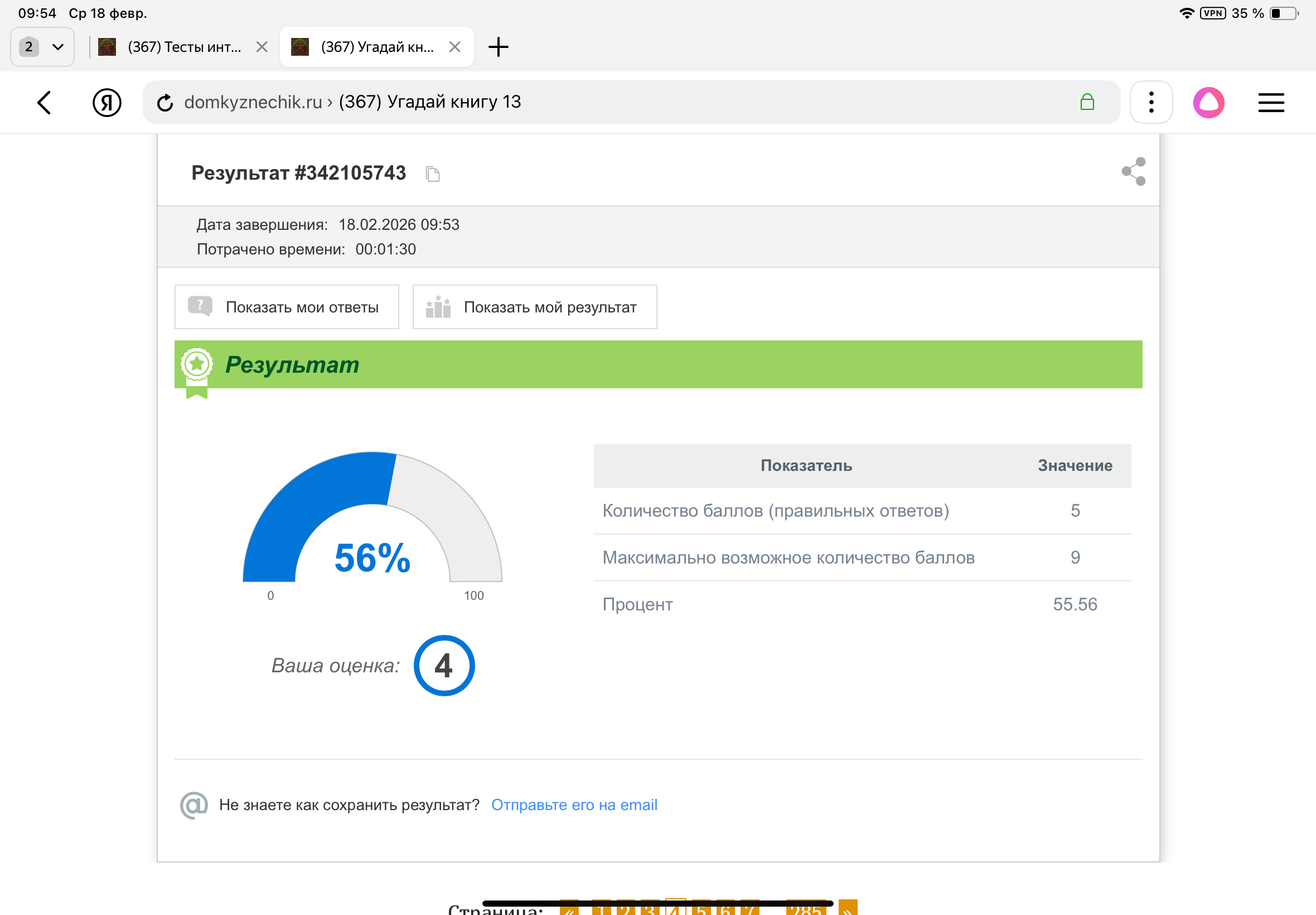The image size is (1316, 915).
Task: Open a new tab with the plus
Action: (499, 47)
